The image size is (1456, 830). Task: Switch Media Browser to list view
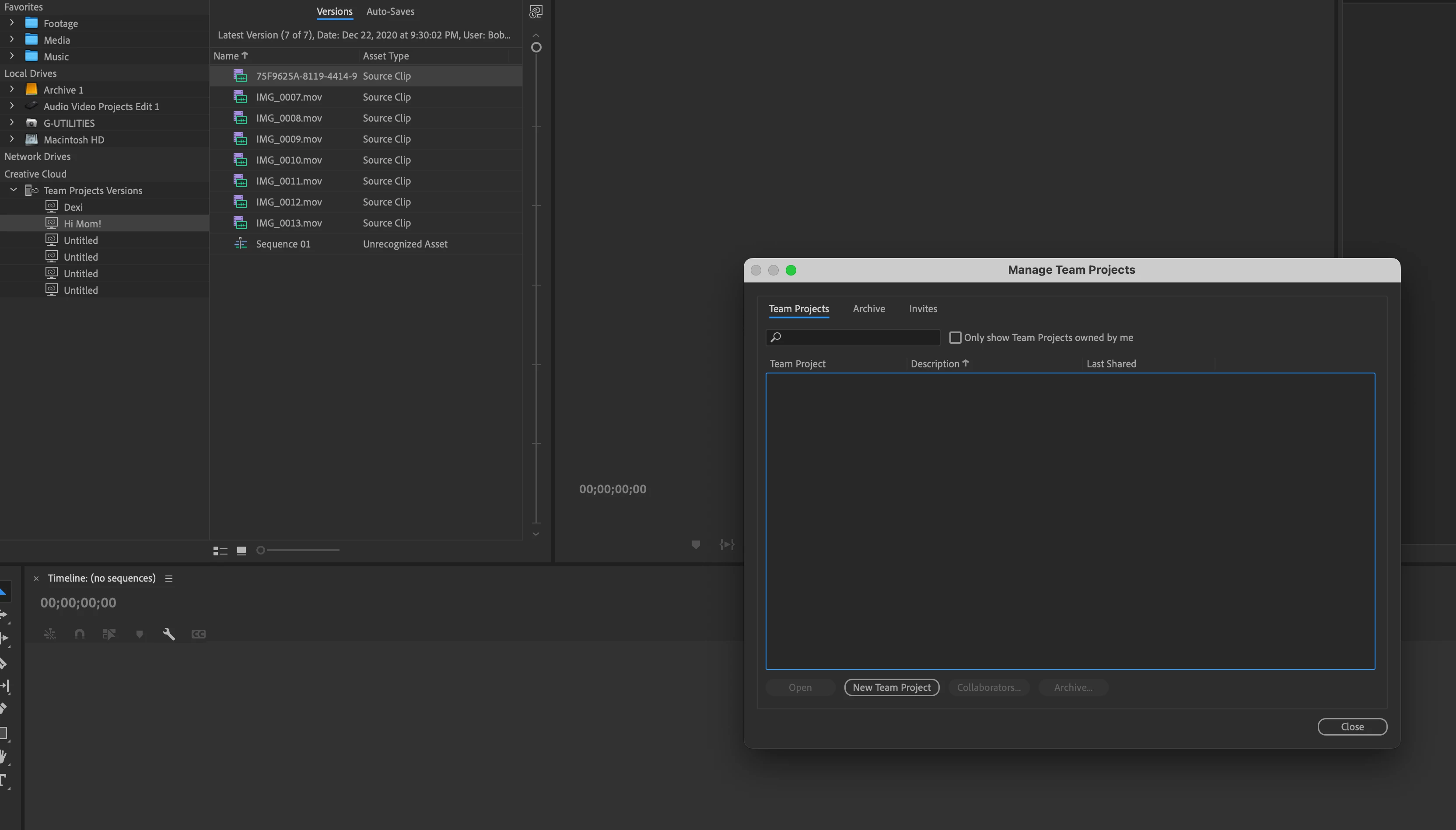[220, 551]
